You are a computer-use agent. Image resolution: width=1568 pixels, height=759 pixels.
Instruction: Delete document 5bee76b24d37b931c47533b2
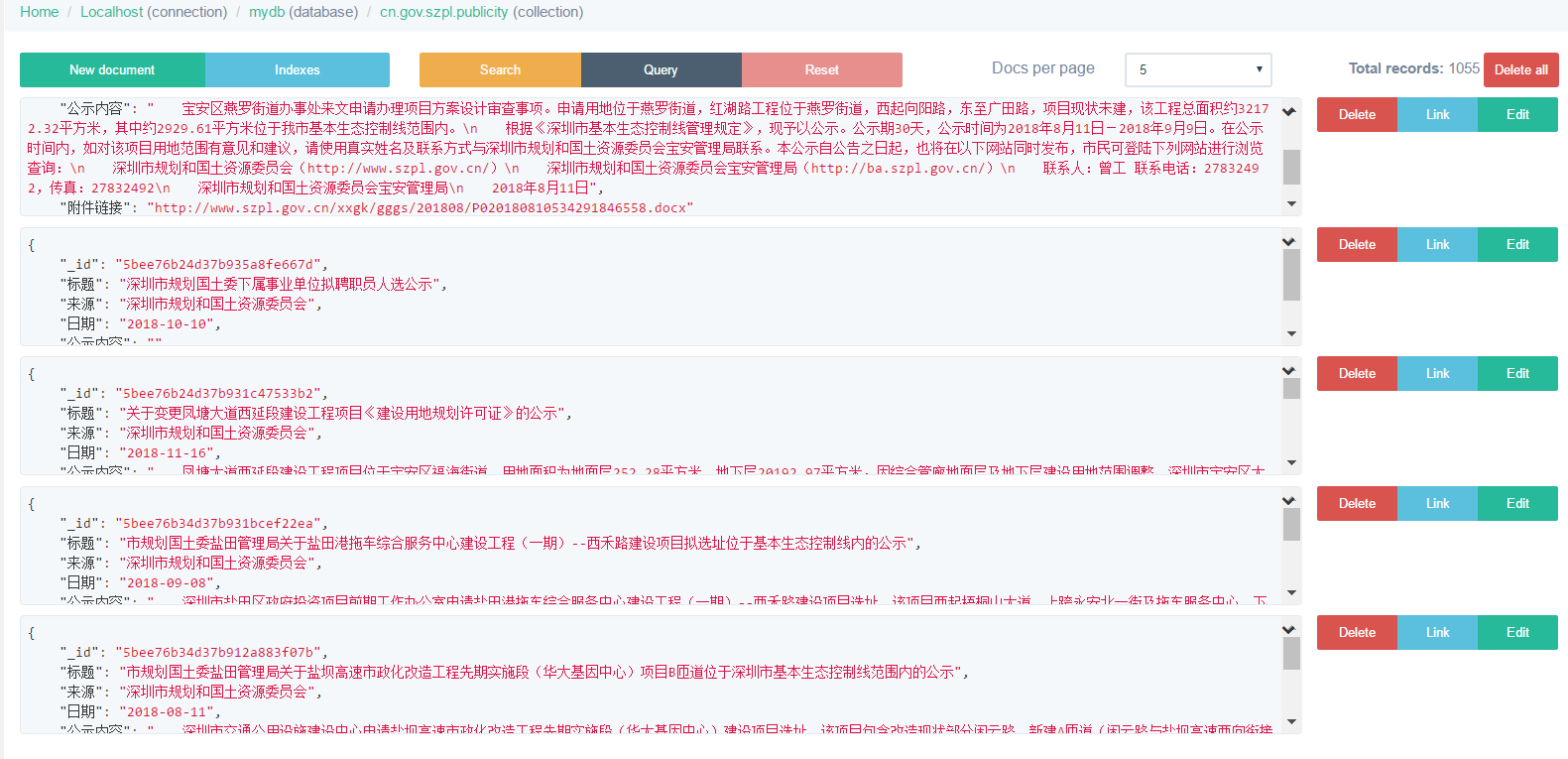click(1357, 373)
